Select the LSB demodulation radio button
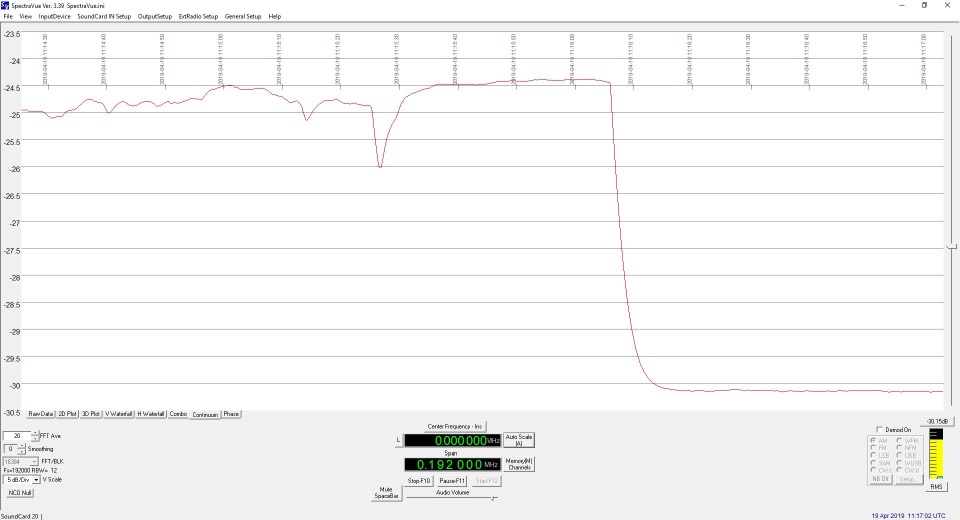The image size is (960, 520). point(873,455)
